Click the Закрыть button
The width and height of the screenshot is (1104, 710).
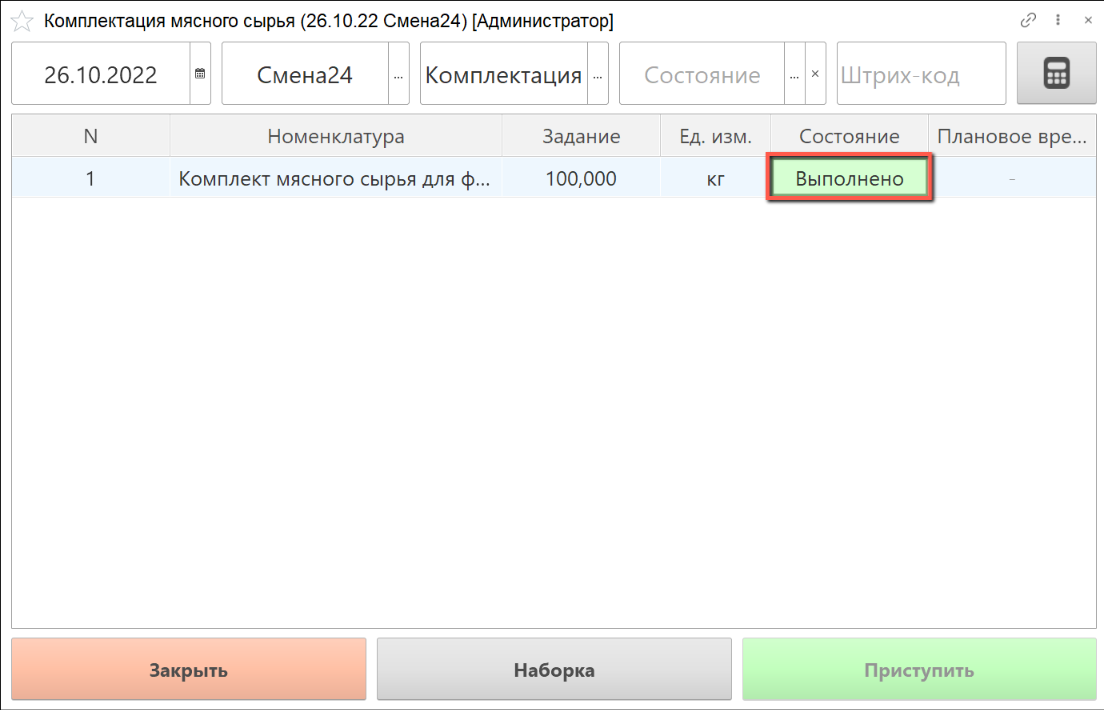point(189,670)
